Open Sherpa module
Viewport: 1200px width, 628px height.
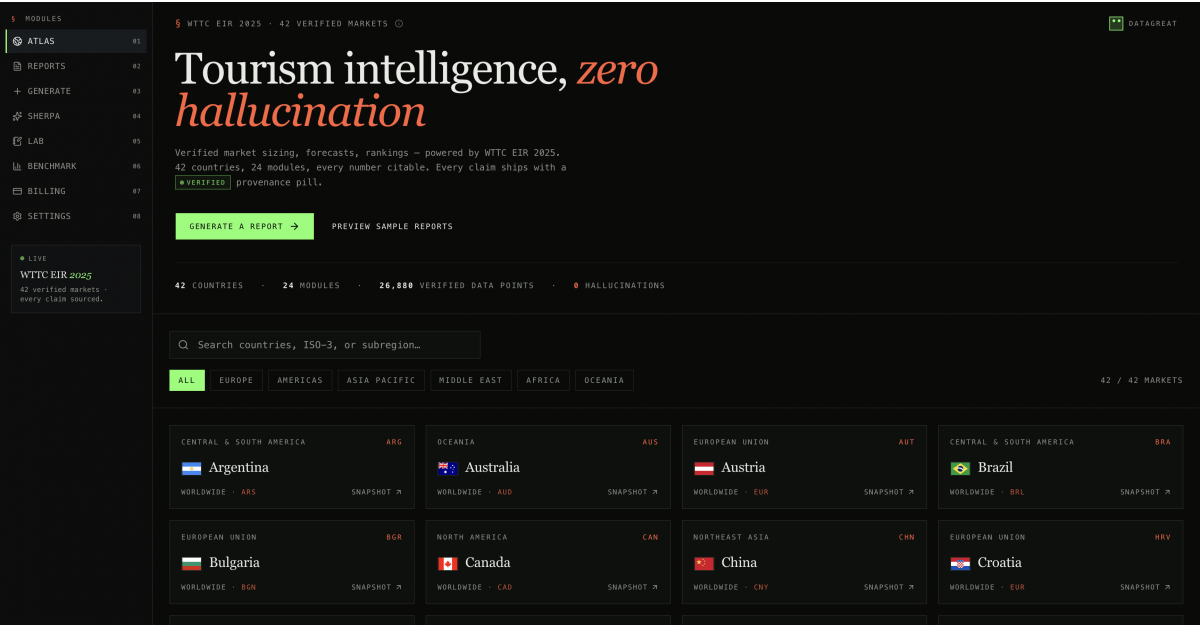(x=76, y=116)
